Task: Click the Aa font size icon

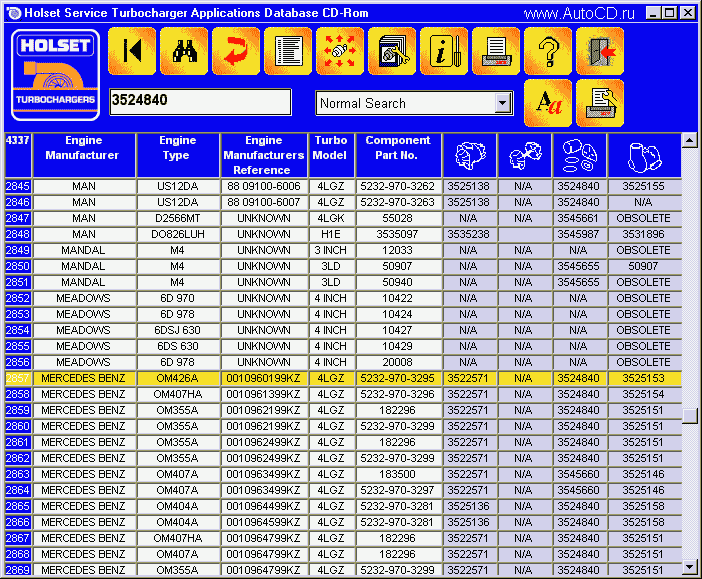Action: (x=548, y=103)
